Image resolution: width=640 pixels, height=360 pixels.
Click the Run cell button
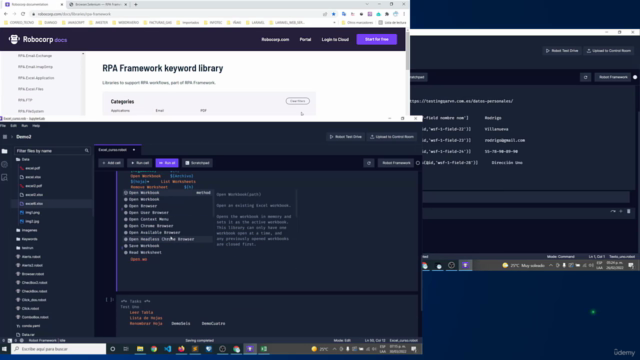pyautogui.click(x=140, y=163)
